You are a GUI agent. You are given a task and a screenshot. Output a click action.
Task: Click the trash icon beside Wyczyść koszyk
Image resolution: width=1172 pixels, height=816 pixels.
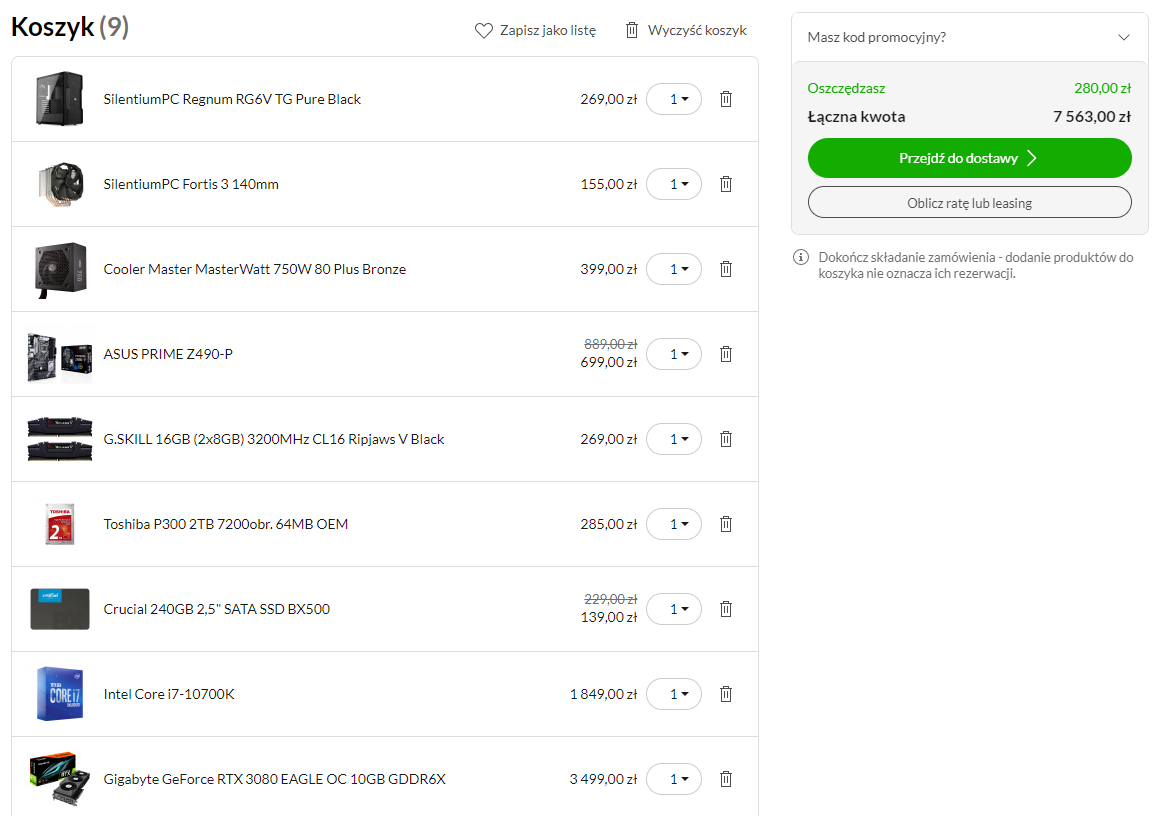coord(632,30)
